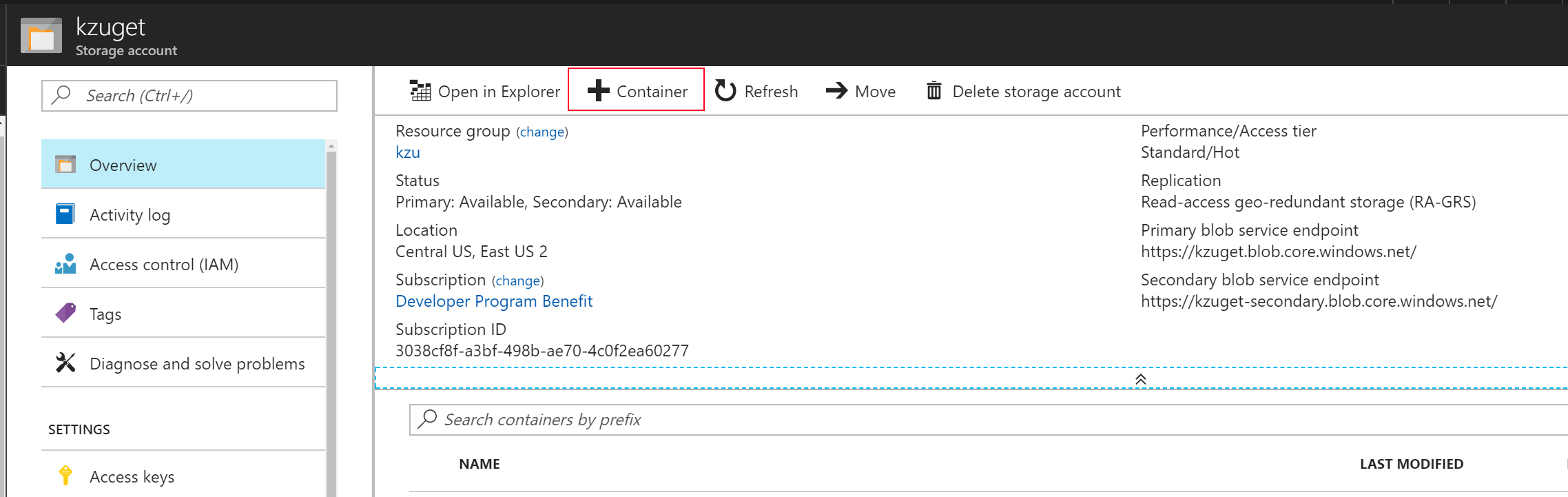Click the magnifier in sidebar search box
The width and height of the screenshot is (1568, 497).
61,94
